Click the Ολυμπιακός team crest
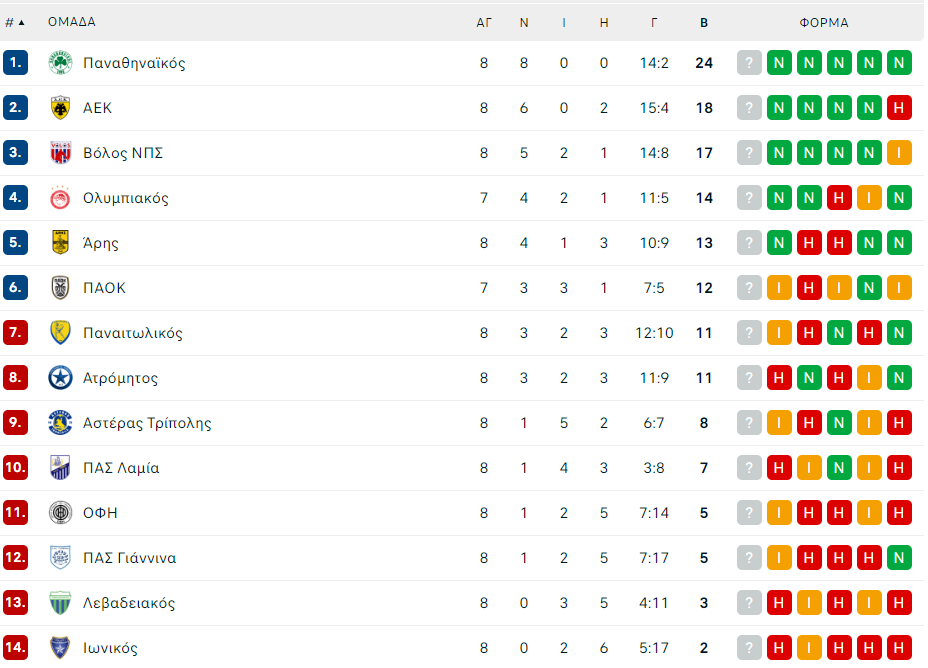The height and width of the screenshot is (668, 928). click(60, 198)
